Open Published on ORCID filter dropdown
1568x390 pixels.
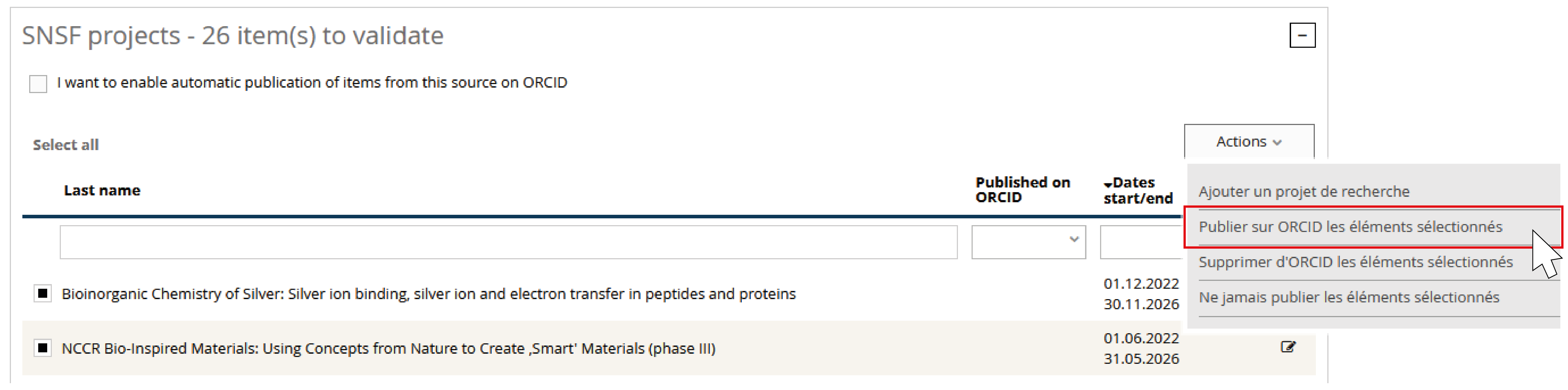point(1028,242)
